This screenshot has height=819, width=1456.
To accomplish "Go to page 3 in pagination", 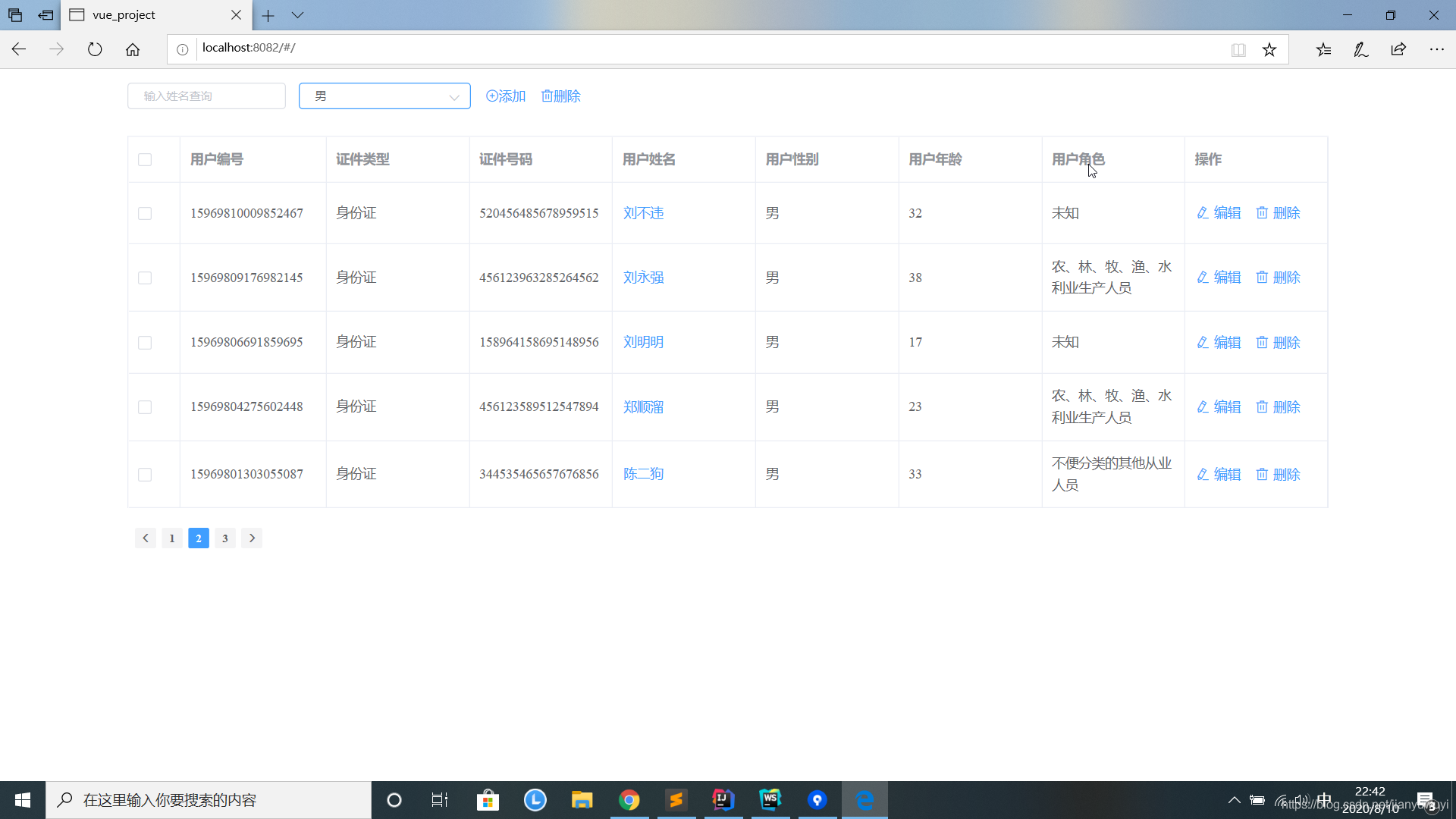I will tap(225, 538).
